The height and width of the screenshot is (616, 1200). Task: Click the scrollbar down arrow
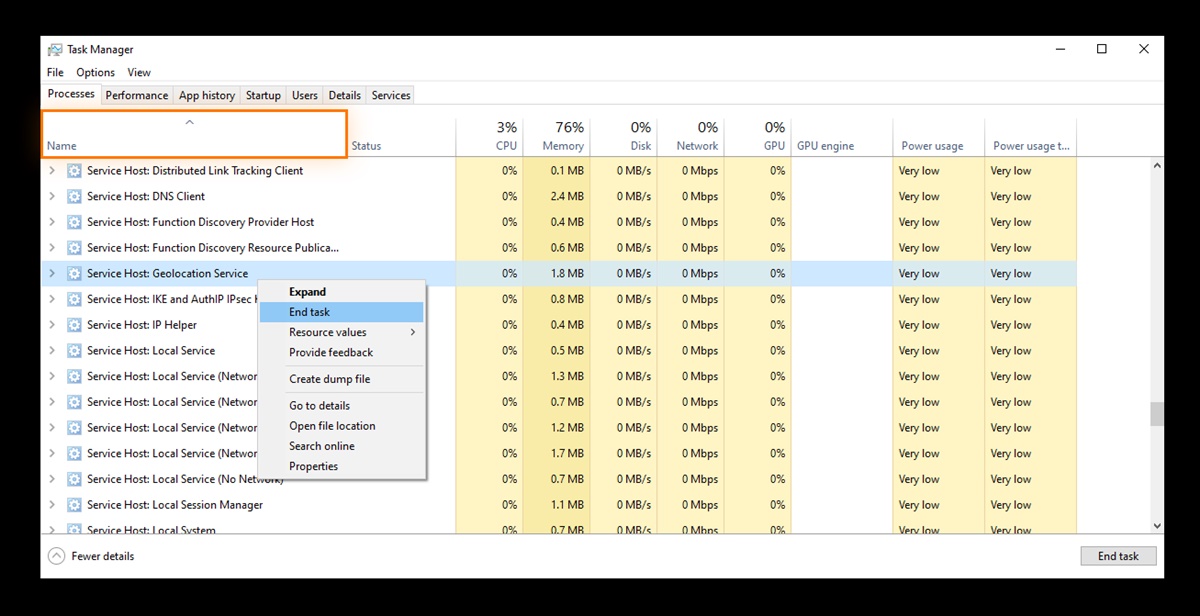click(1158, 528)
